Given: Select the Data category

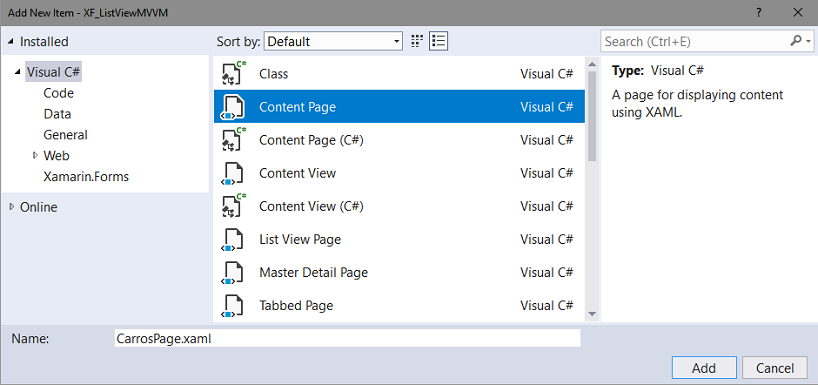Looking at the screenshot, I should 57,114.
